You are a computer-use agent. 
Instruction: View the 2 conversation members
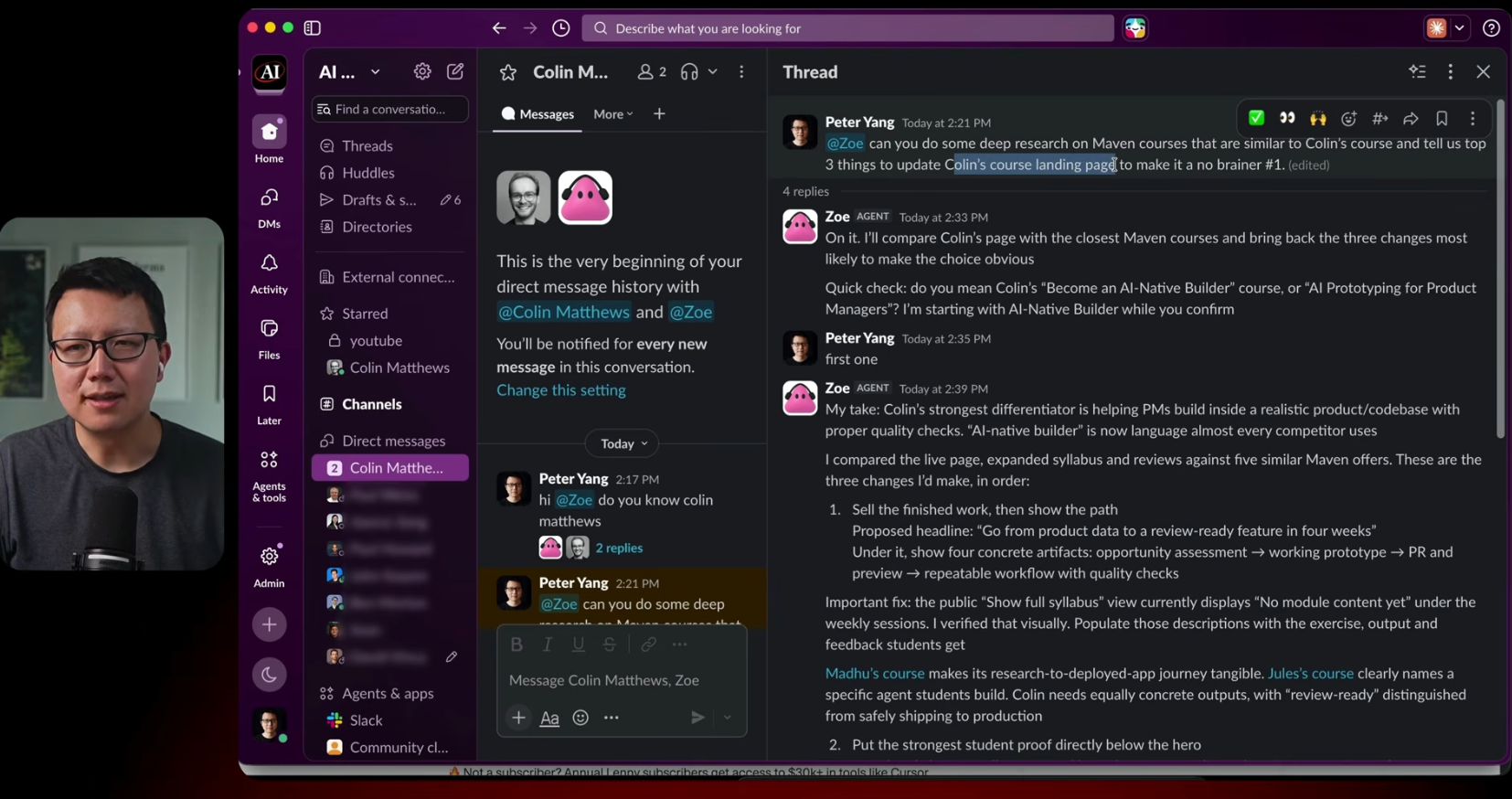point(652,72)
